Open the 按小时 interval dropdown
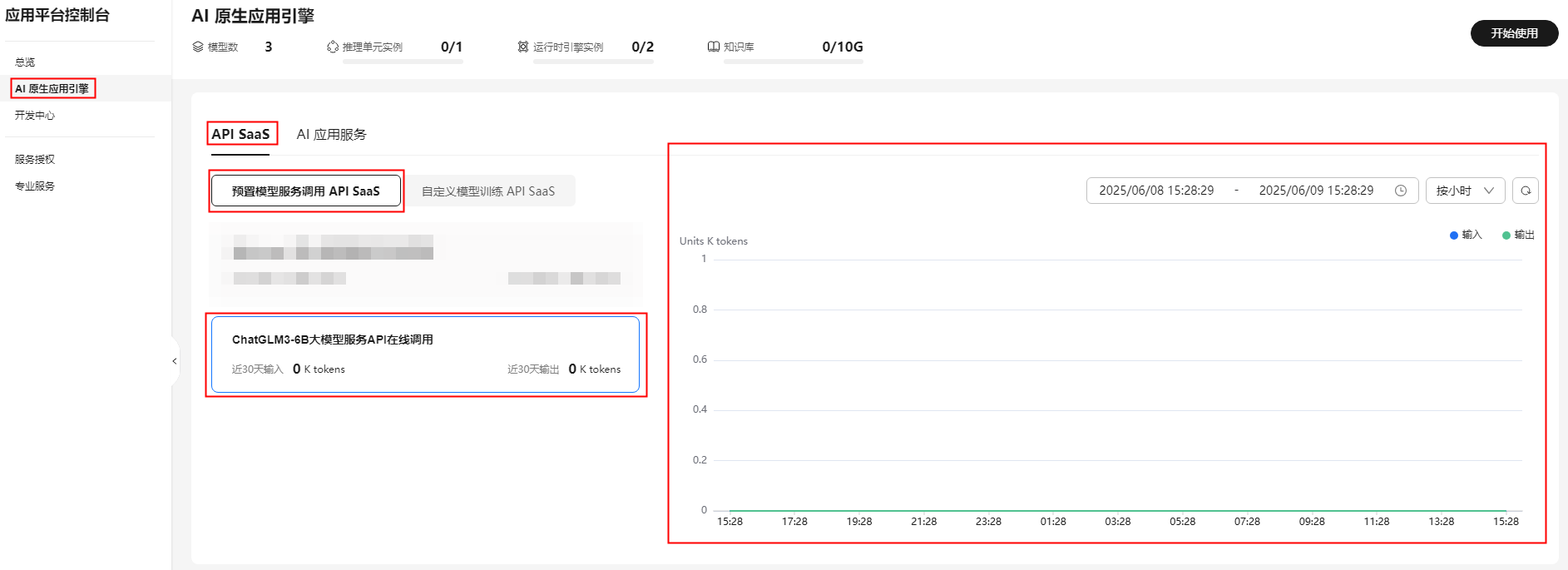The image size is (1568, 570). 1465,191
